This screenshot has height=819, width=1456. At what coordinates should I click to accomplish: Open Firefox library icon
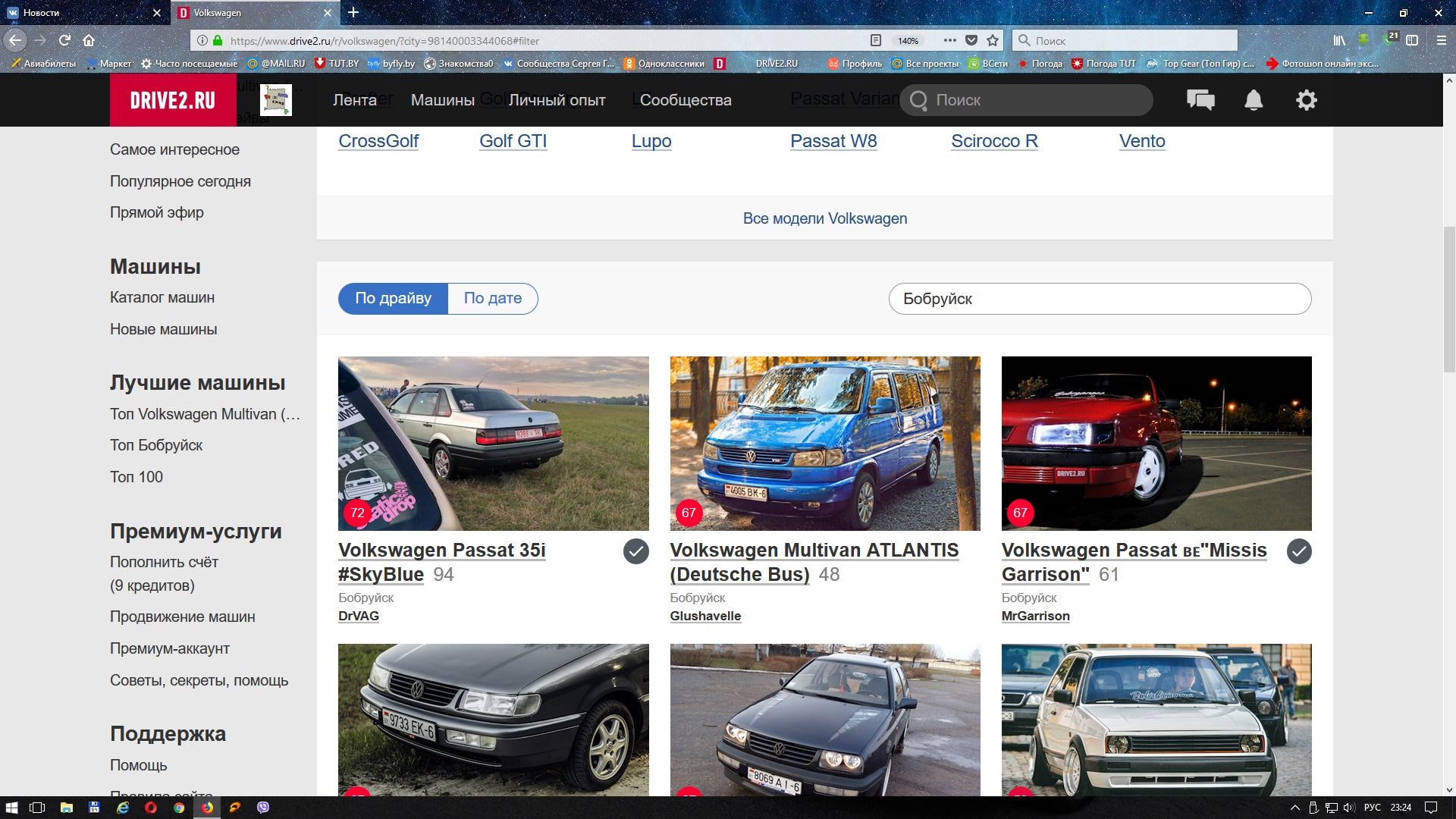click(x=1340, y=40)
